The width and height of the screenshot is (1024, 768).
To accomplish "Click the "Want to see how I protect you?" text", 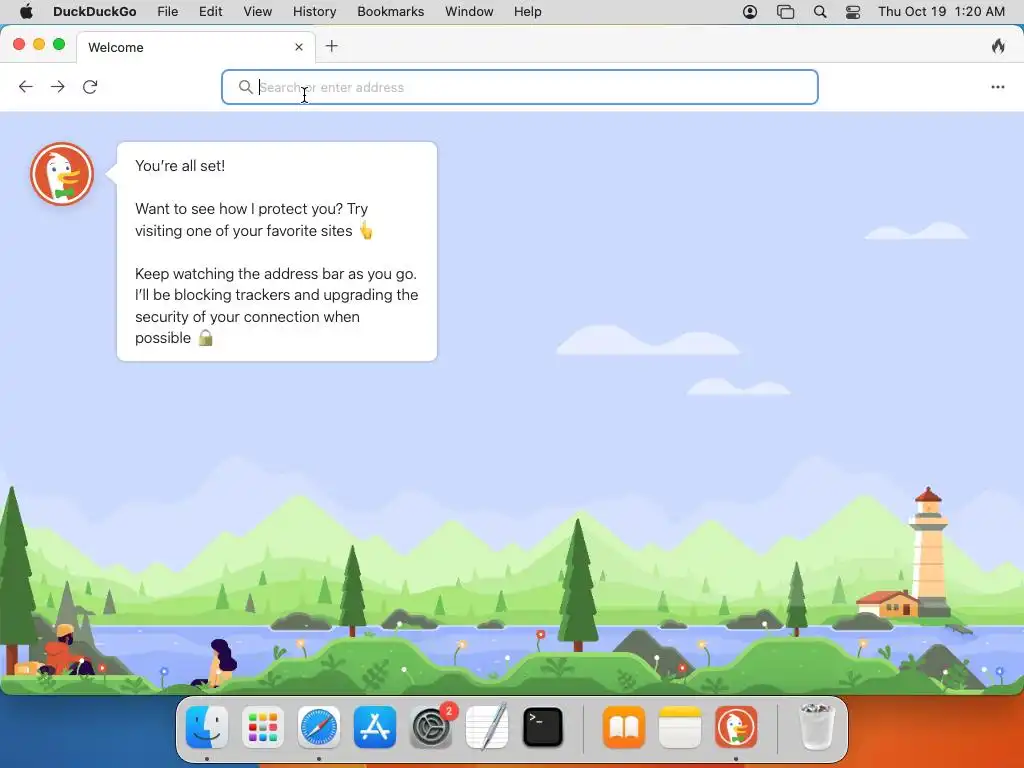I will (x=239, y=209).
